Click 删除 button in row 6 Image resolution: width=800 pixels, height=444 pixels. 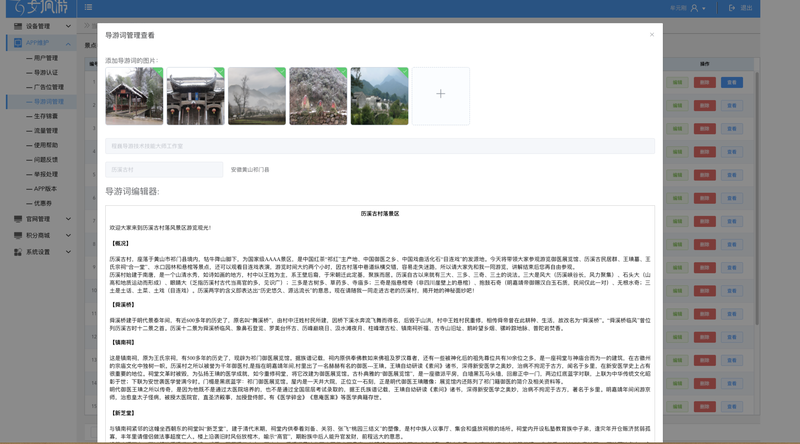pos(705,198)
